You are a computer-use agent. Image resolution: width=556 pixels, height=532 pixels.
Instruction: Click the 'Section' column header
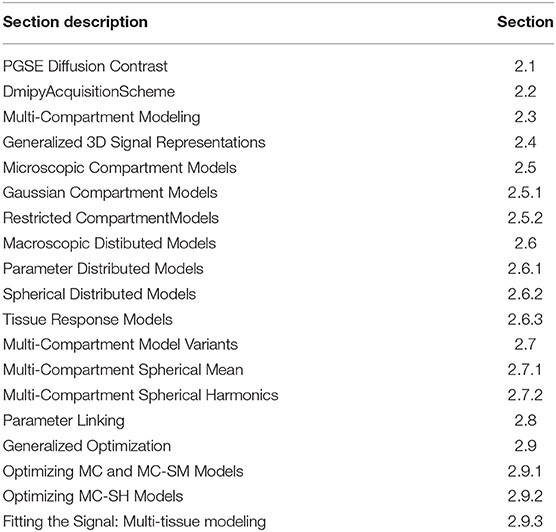[x=525, y=22]
